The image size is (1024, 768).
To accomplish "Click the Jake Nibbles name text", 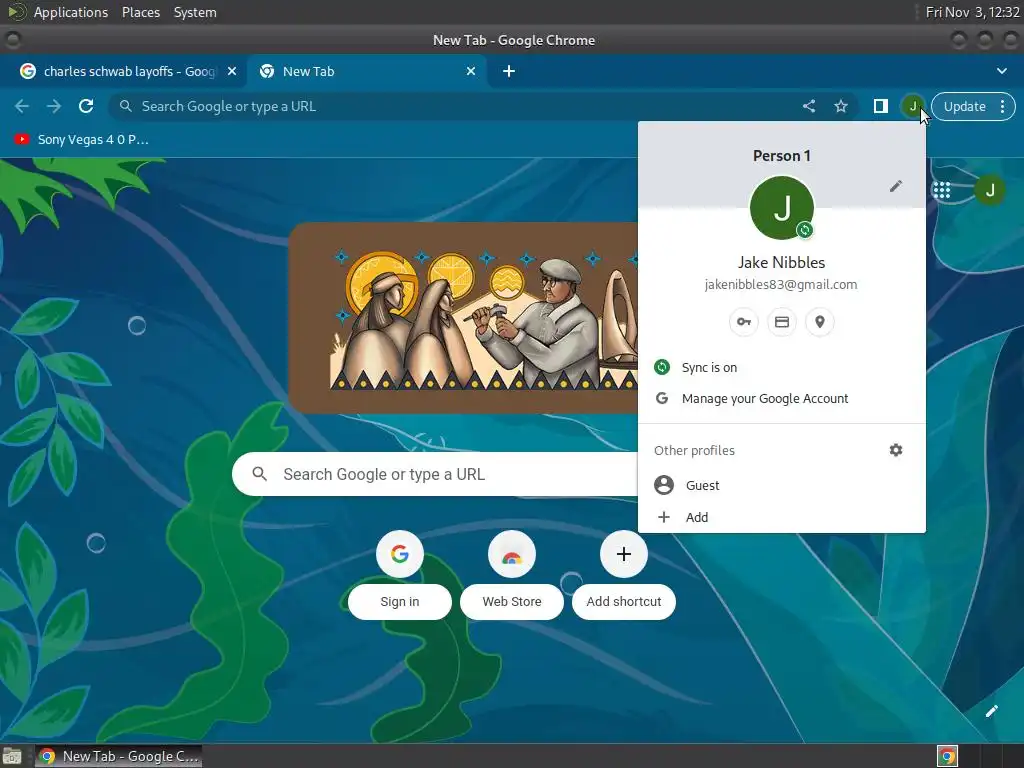I will (x=782, y=263).
